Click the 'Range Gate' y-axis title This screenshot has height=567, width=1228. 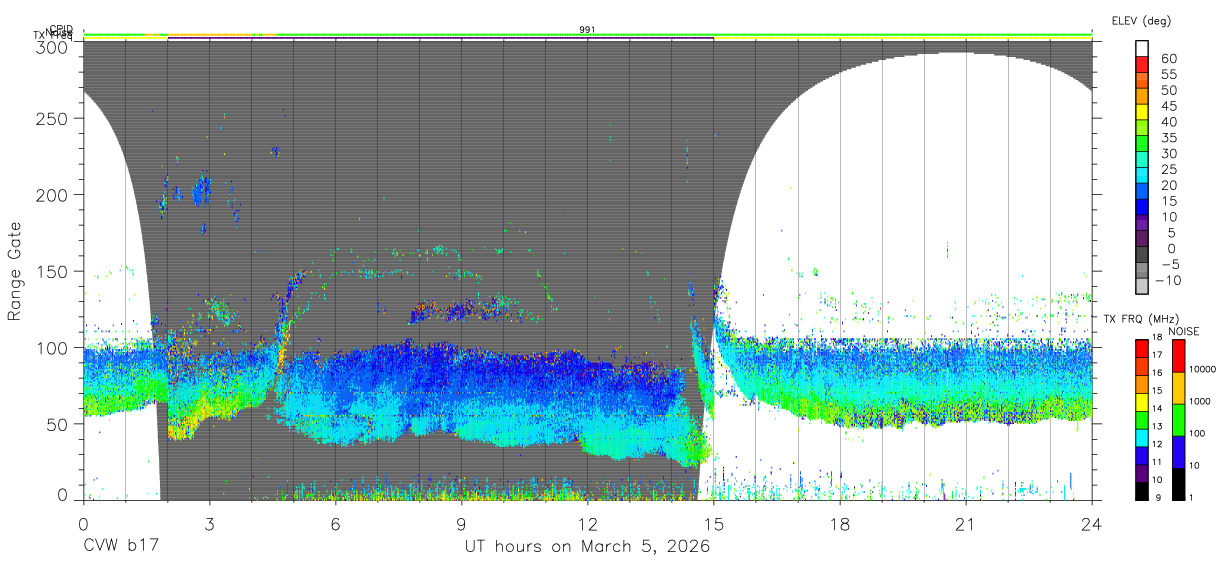pos(15,271)
